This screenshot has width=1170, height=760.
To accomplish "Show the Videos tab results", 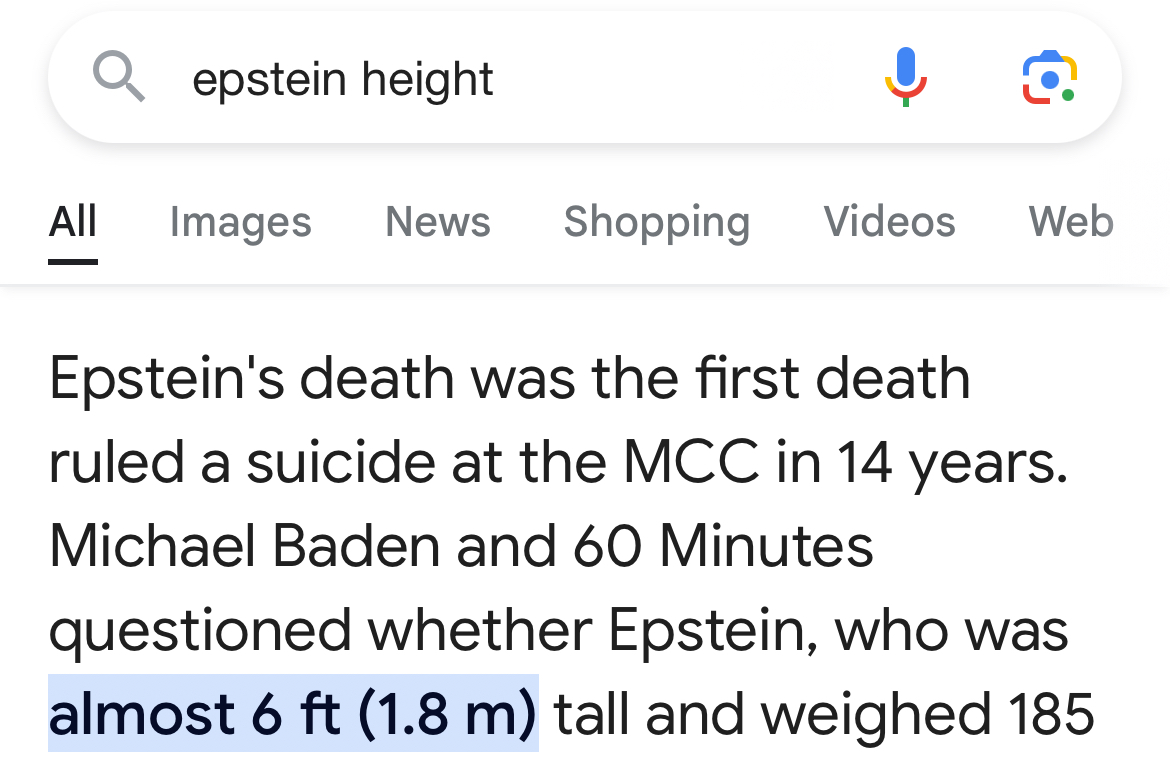I will pyautogui.click(x=889, y=222).
